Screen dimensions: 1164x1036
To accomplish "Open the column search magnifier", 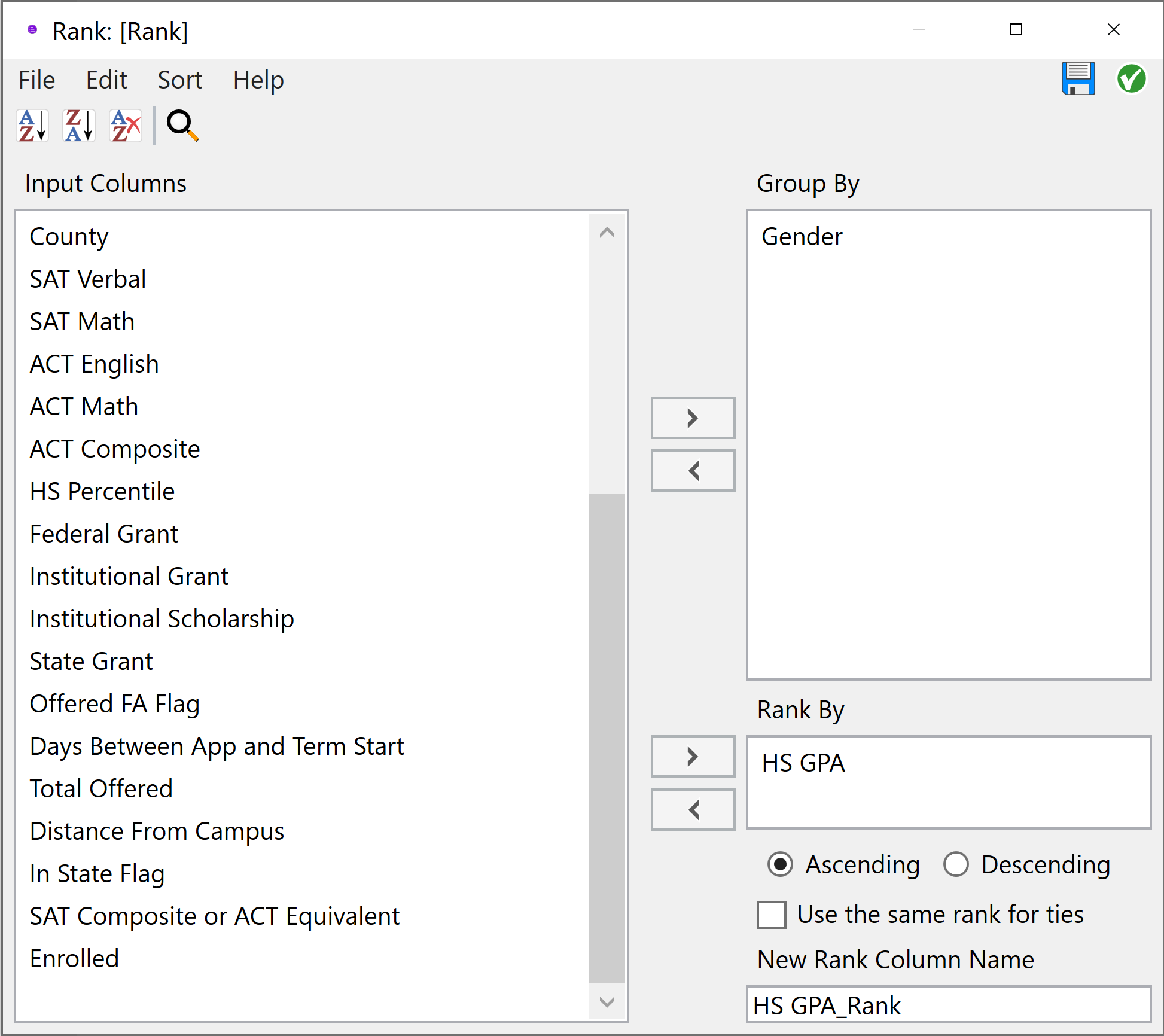I will 182,126.
